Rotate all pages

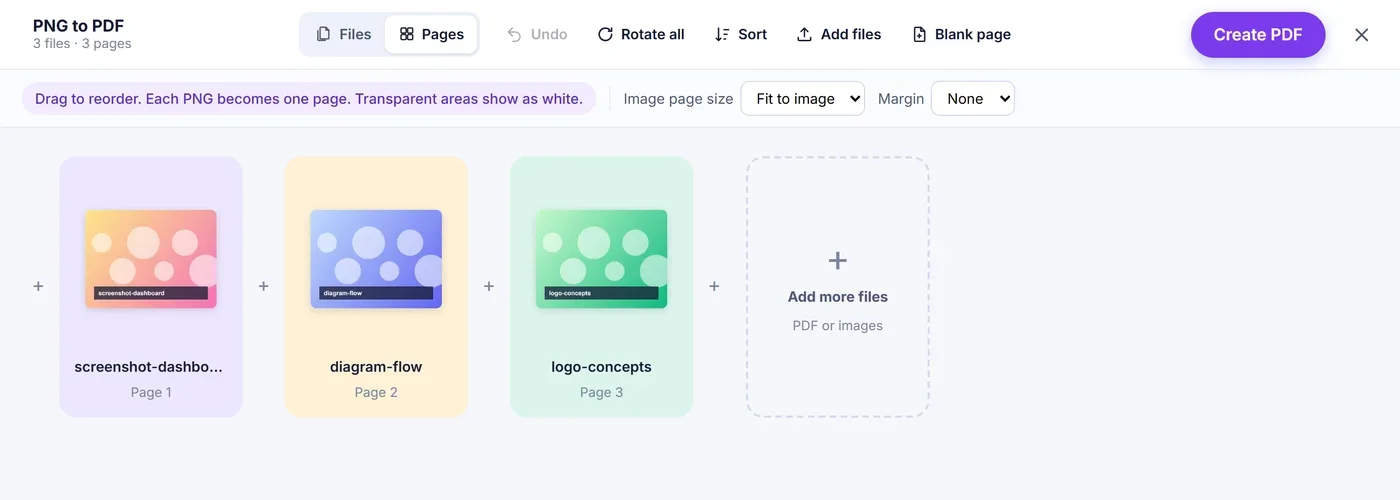click(641, 34)
